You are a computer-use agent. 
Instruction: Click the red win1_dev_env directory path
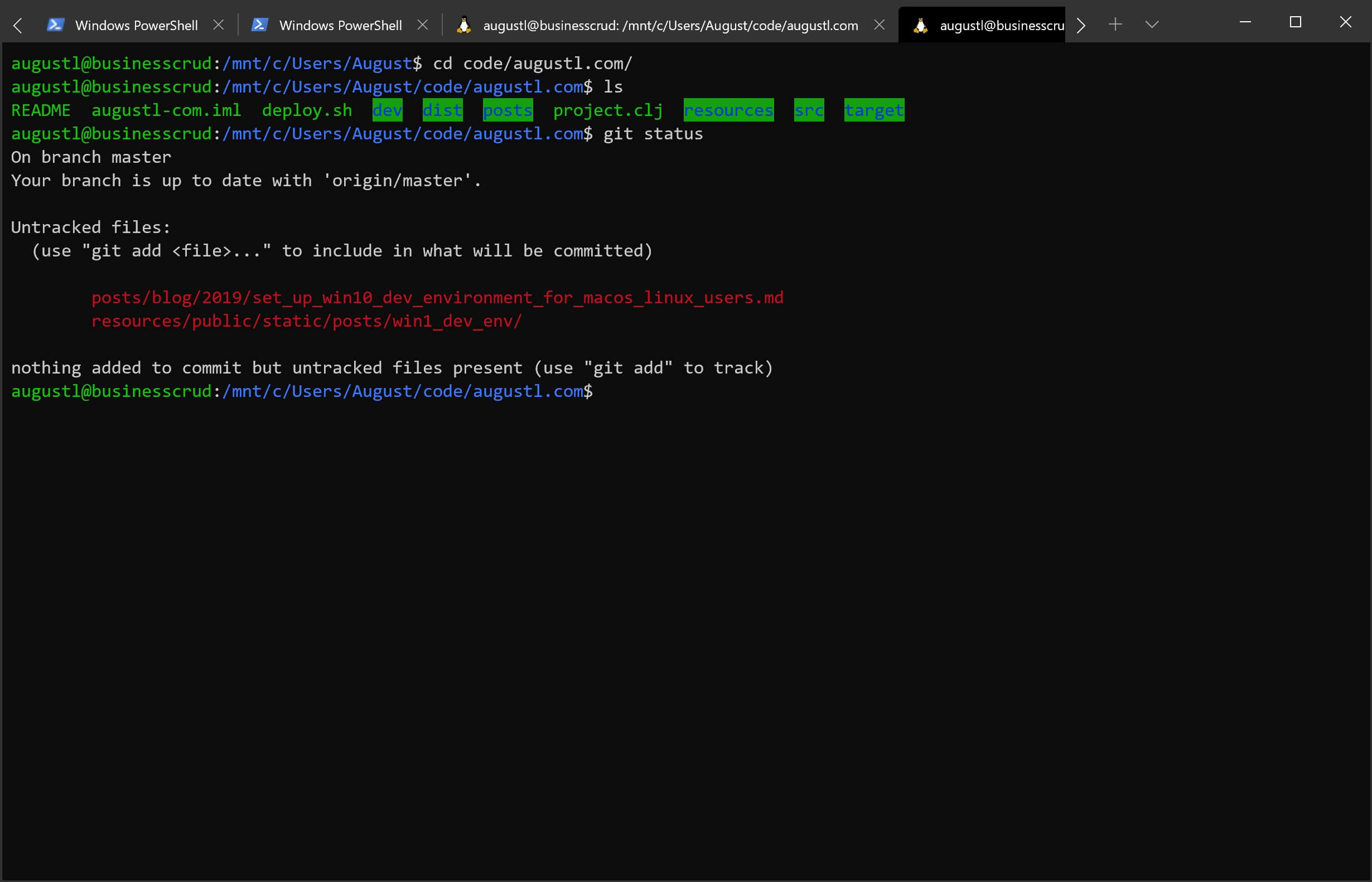pyautogui.click(x=307, y=321)
